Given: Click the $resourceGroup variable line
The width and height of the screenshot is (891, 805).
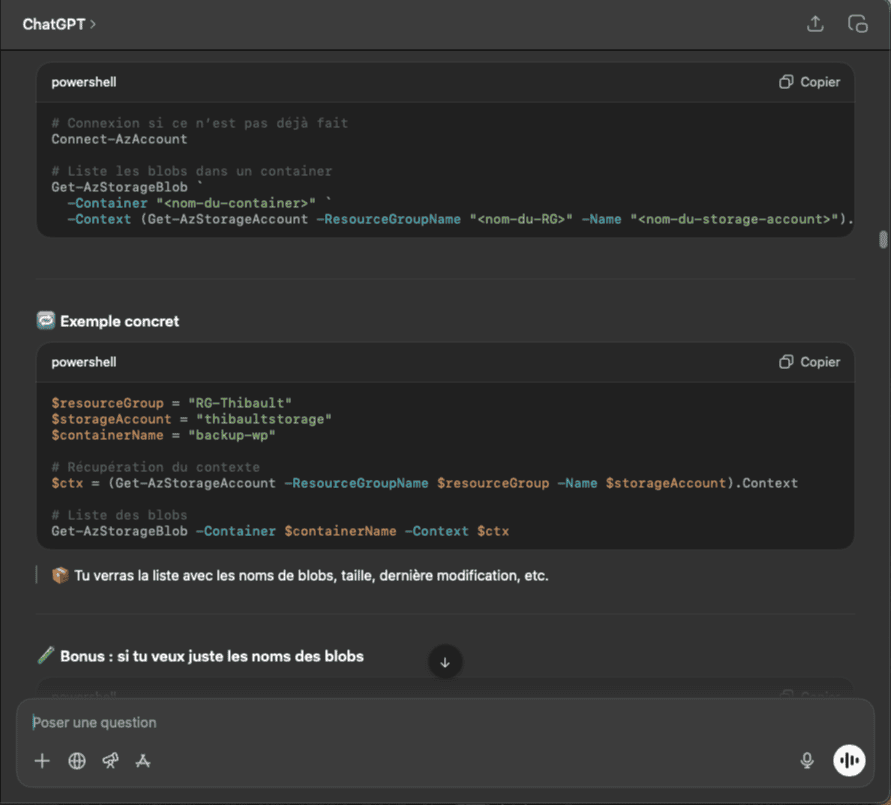Looking at the screenshot, I should click(x=171, y=403).
